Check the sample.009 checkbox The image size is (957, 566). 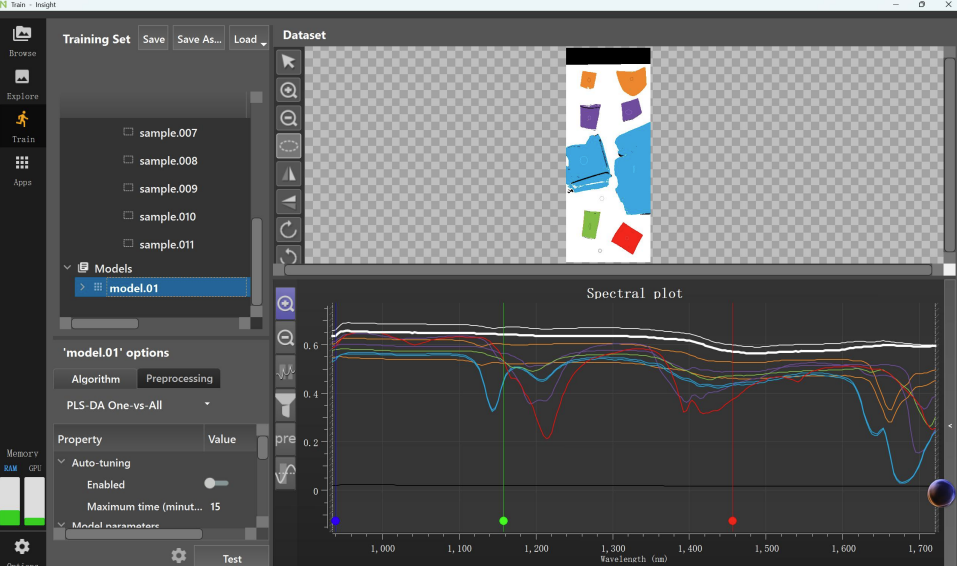[x=128, y=187]
